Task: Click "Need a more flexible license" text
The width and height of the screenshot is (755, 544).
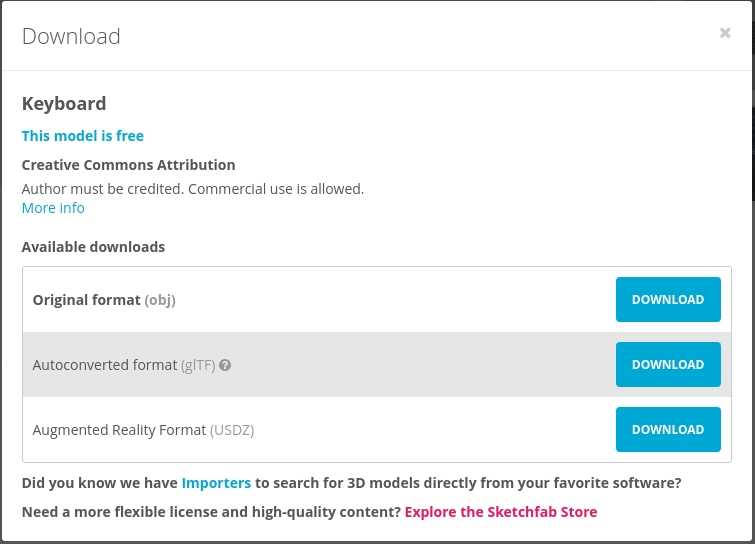Action: (x=210, y=512)
